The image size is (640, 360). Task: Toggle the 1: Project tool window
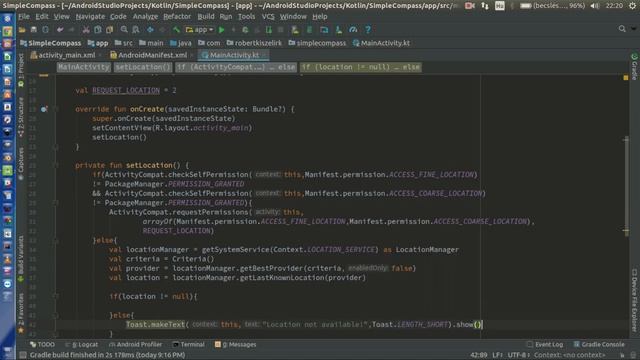(x=21, y=70)
